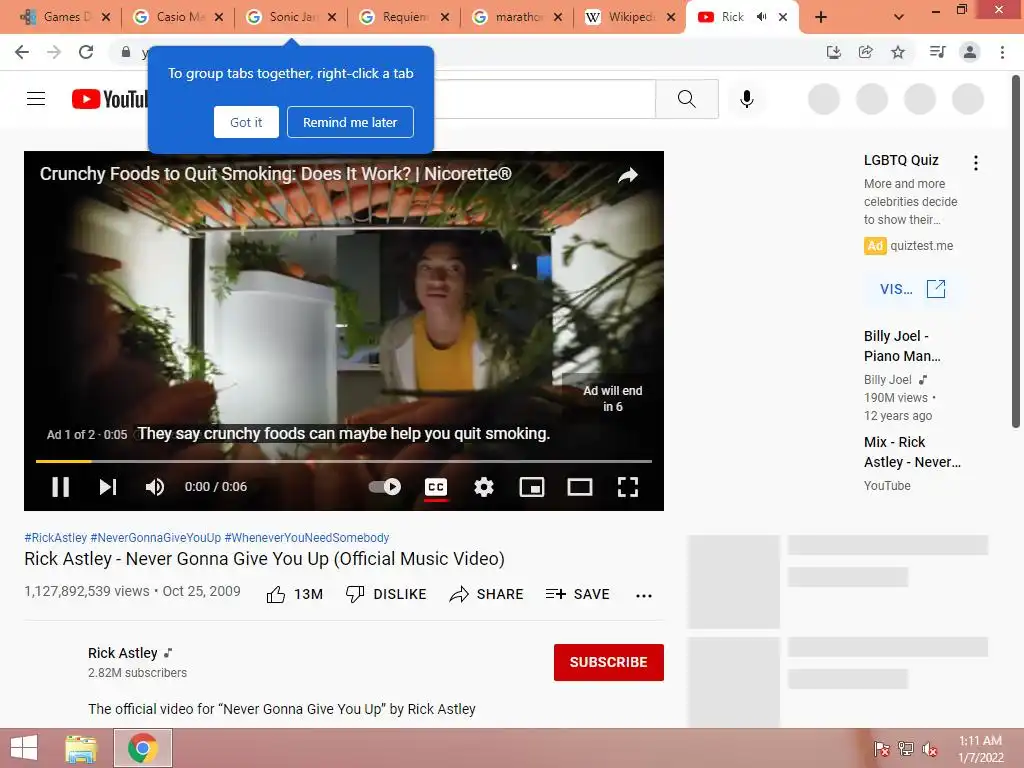Open volume speaker in system tray
Viewport: 1024px width, 768px height.
pyautogui.click(x=929, y=749)
